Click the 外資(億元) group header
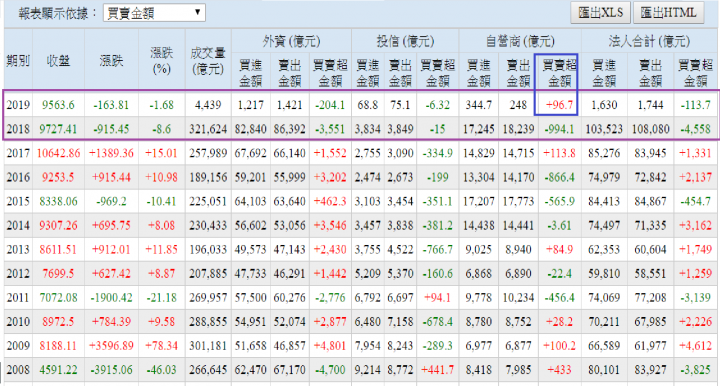The width and height of the screenshot is (720, 386). click(x=292, y=41)
